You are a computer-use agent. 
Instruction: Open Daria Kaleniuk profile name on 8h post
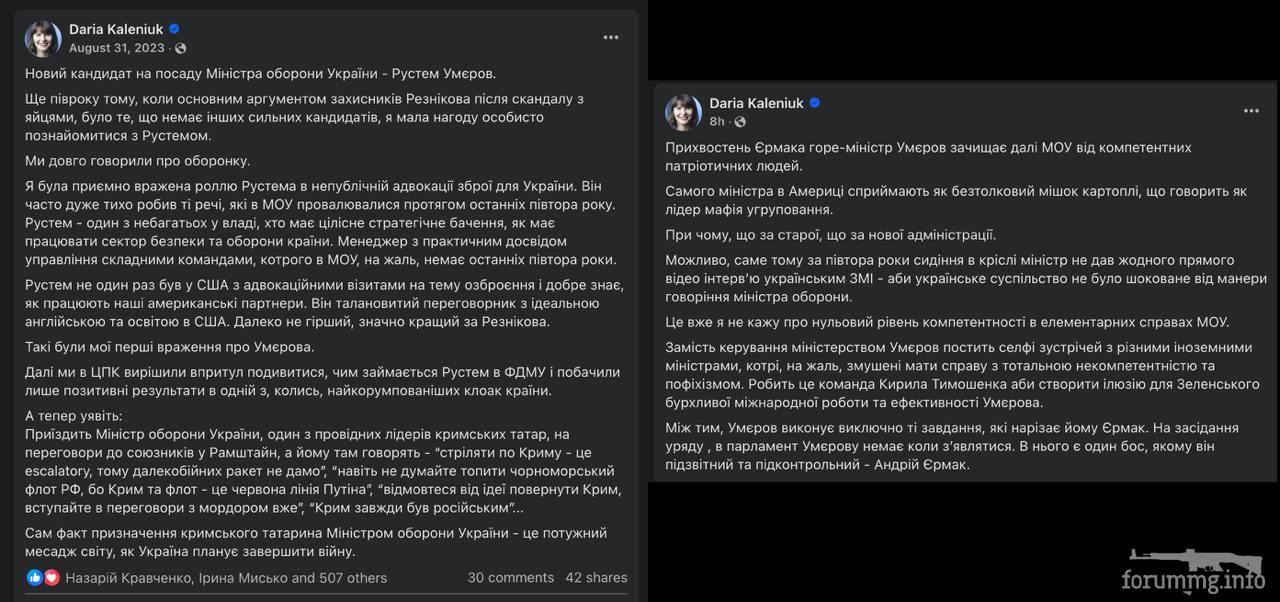point(756,103)
